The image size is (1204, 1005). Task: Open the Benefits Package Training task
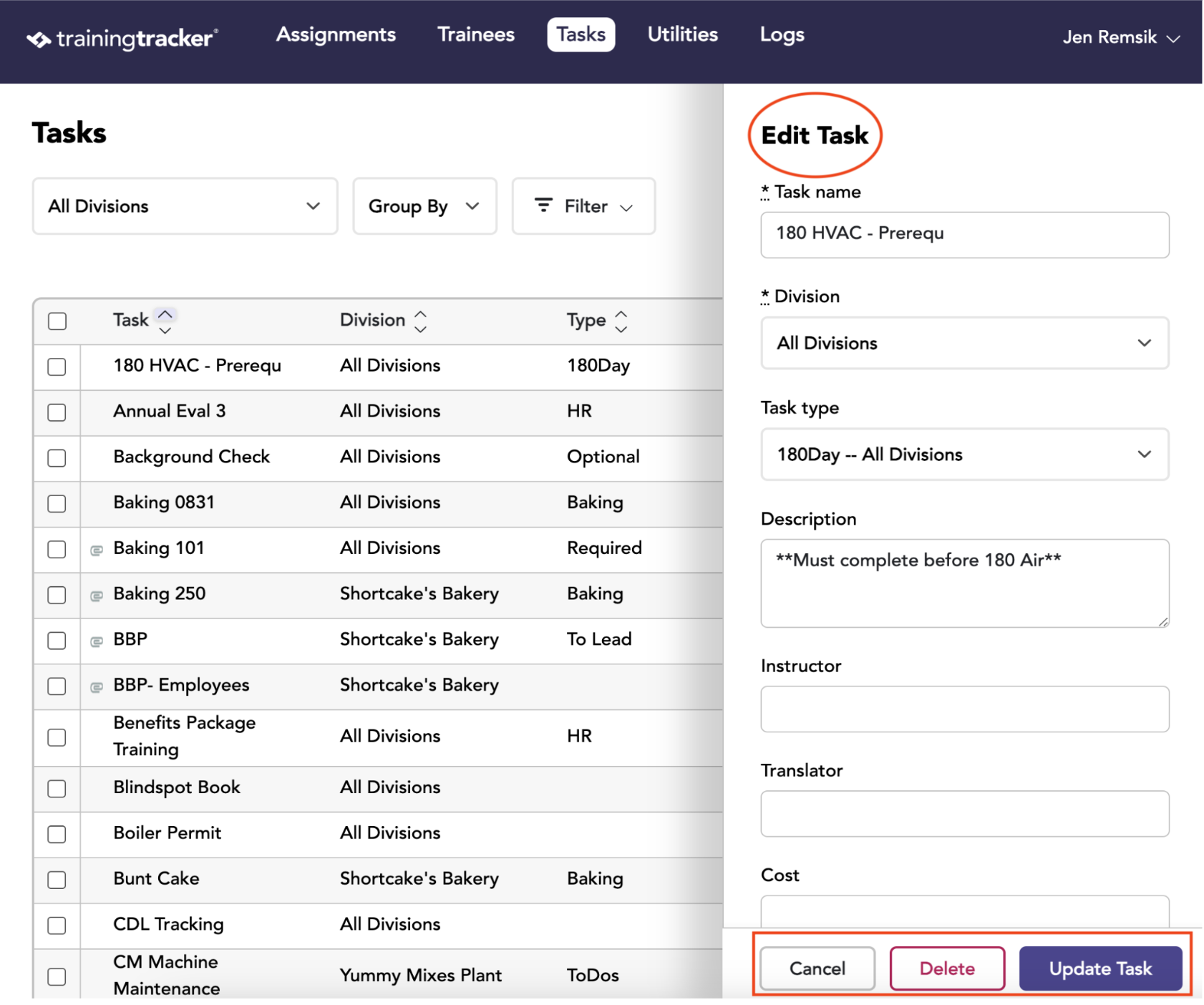tap(185, 737)
